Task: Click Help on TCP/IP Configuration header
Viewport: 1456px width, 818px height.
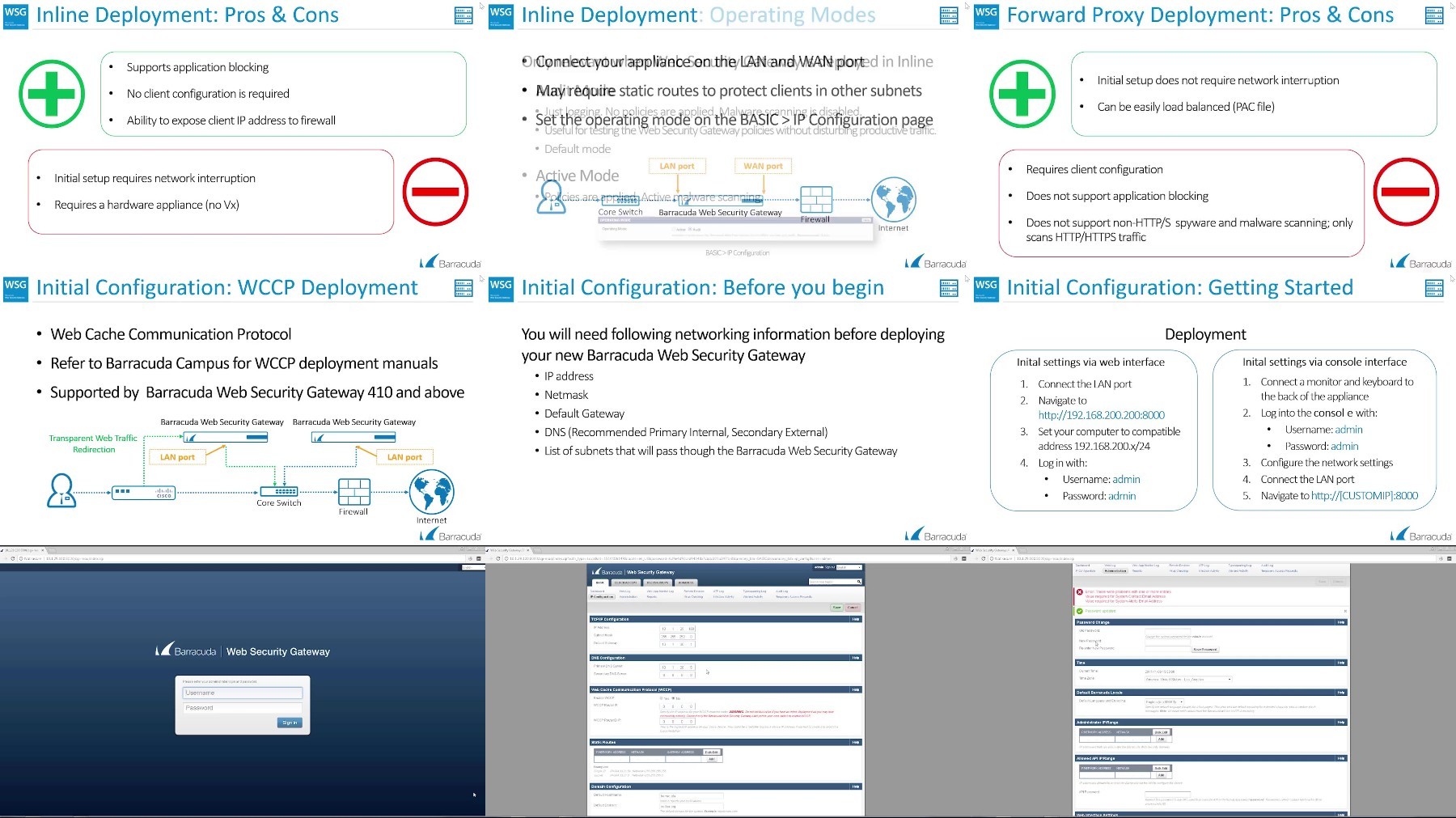Action: pos(856,619)
